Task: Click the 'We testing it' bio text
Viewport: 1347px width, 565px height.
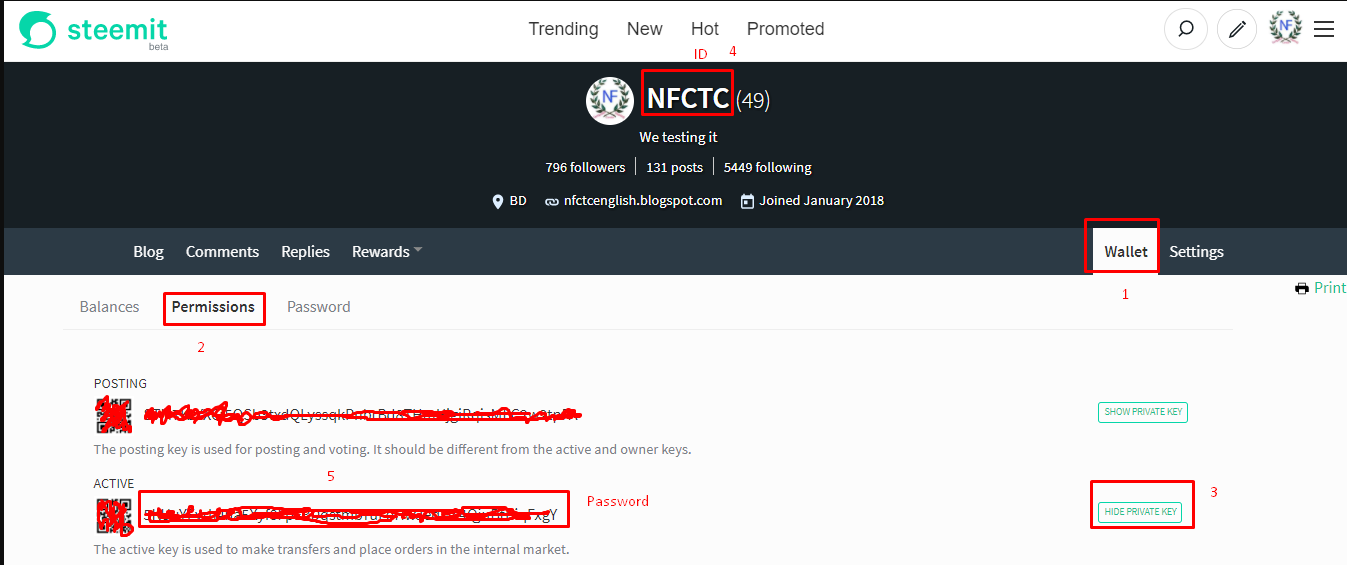Action: pos(678,137)
